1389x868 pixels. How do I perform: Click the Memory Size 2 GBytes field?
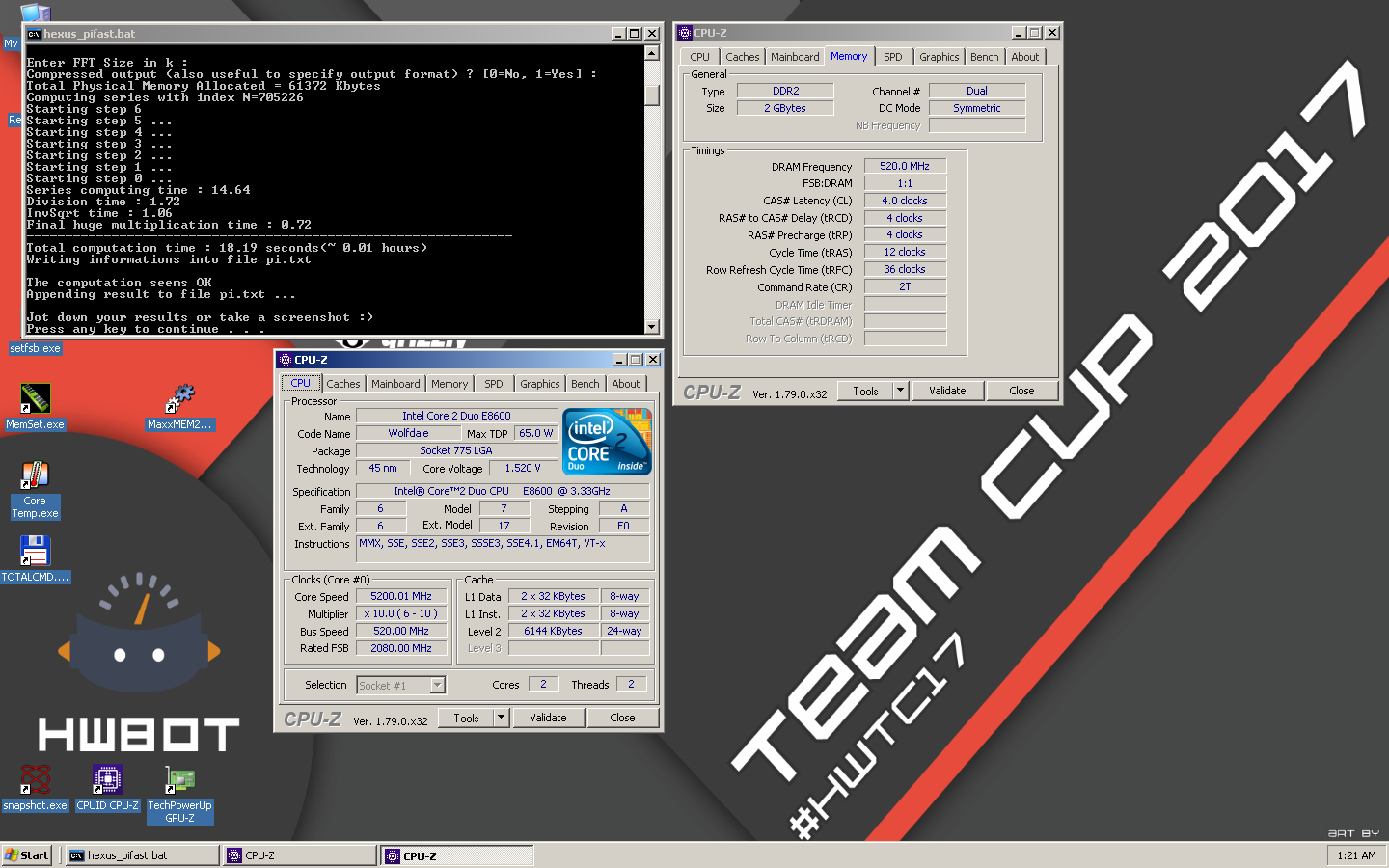tap(785, 108)
